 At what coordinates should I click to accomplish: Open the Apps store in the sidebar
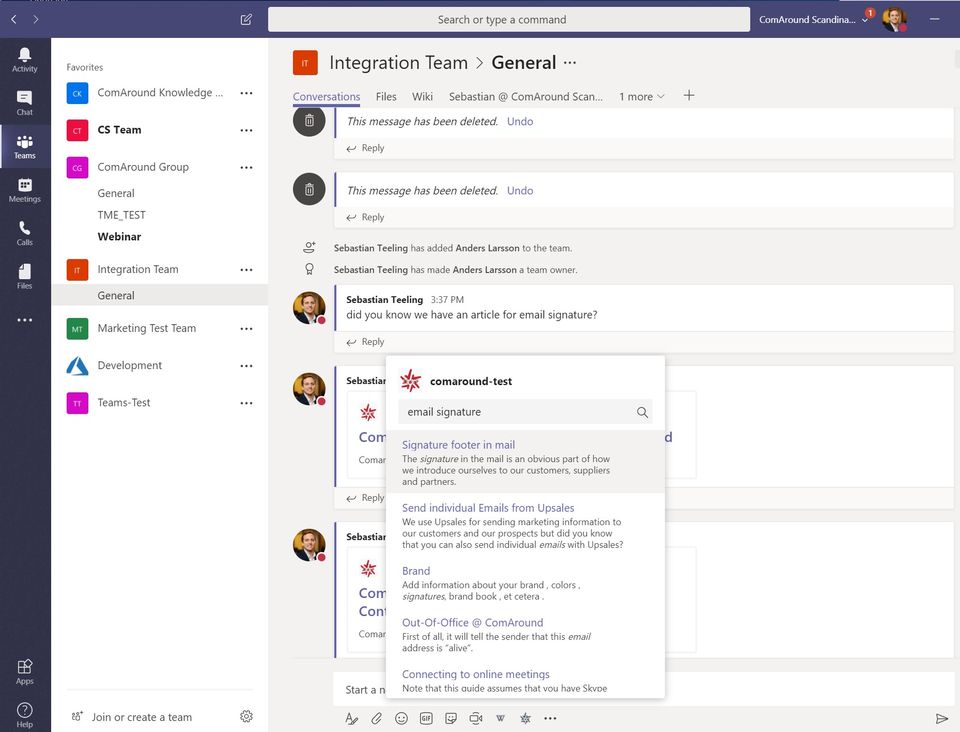pos(24,671)
